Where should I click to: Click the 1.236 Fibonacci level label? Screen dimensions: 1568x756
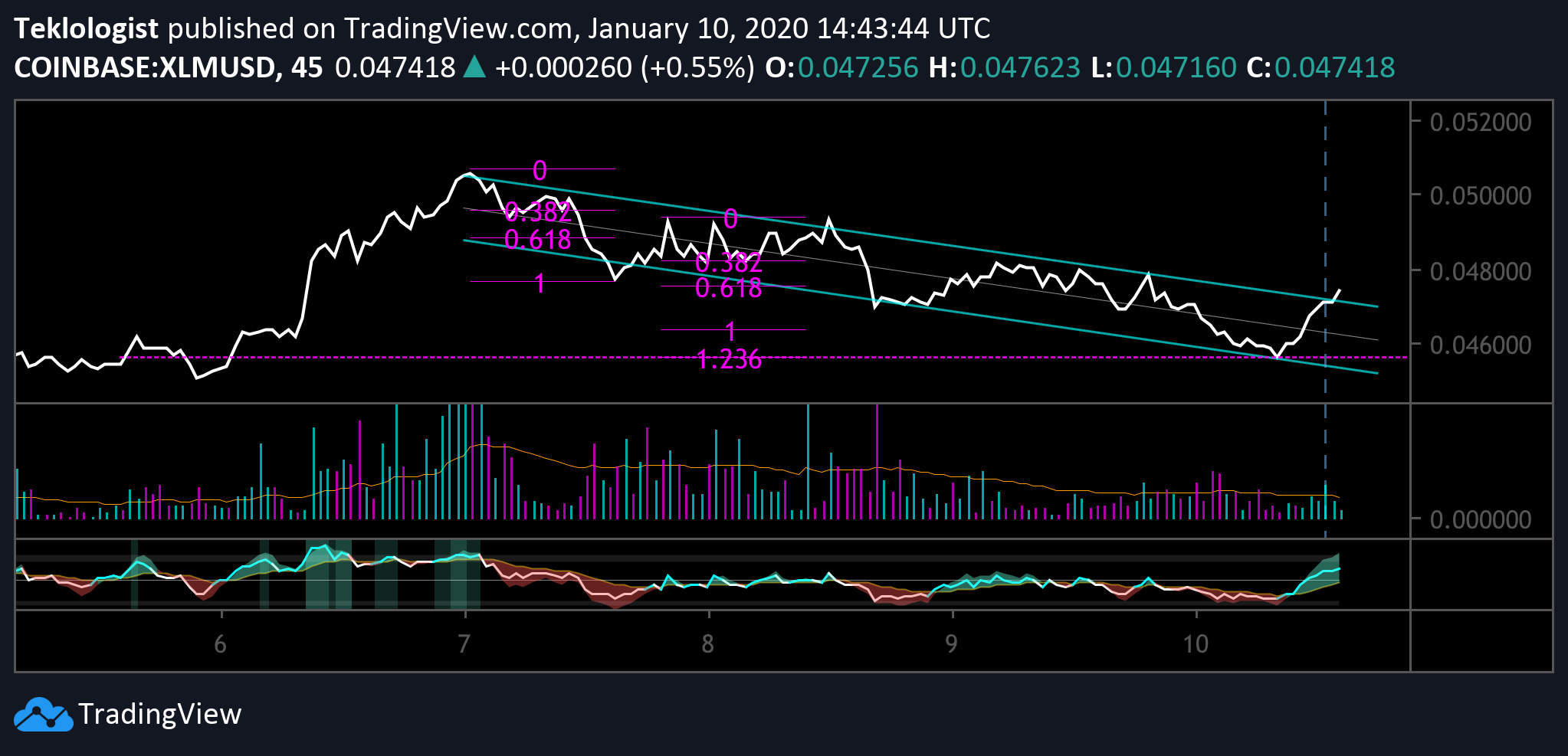(730, 359)
